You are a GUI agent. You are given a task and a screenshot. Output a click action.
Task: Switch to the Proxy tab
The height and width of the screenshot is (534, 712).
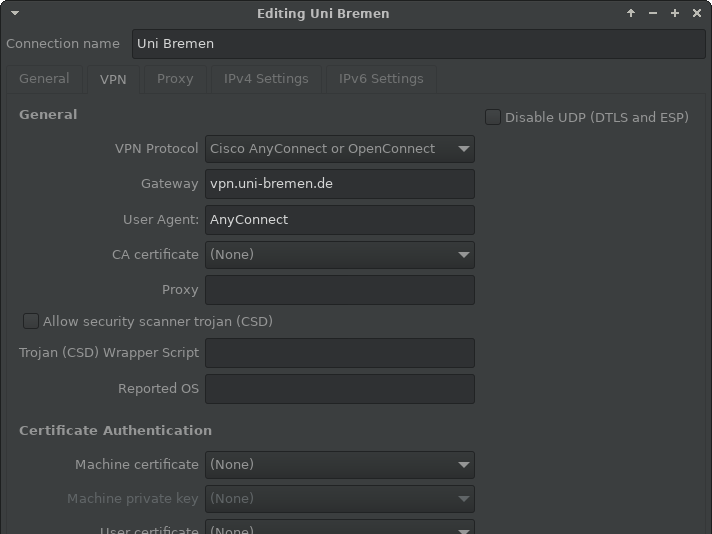(x=175, y=79)
